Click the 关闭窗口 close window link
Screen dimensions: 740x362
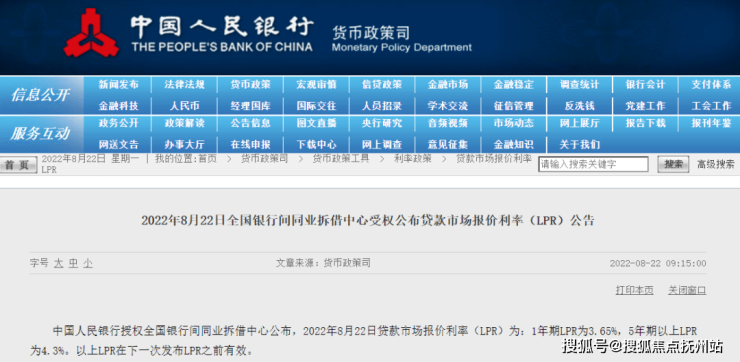(687, 290)
